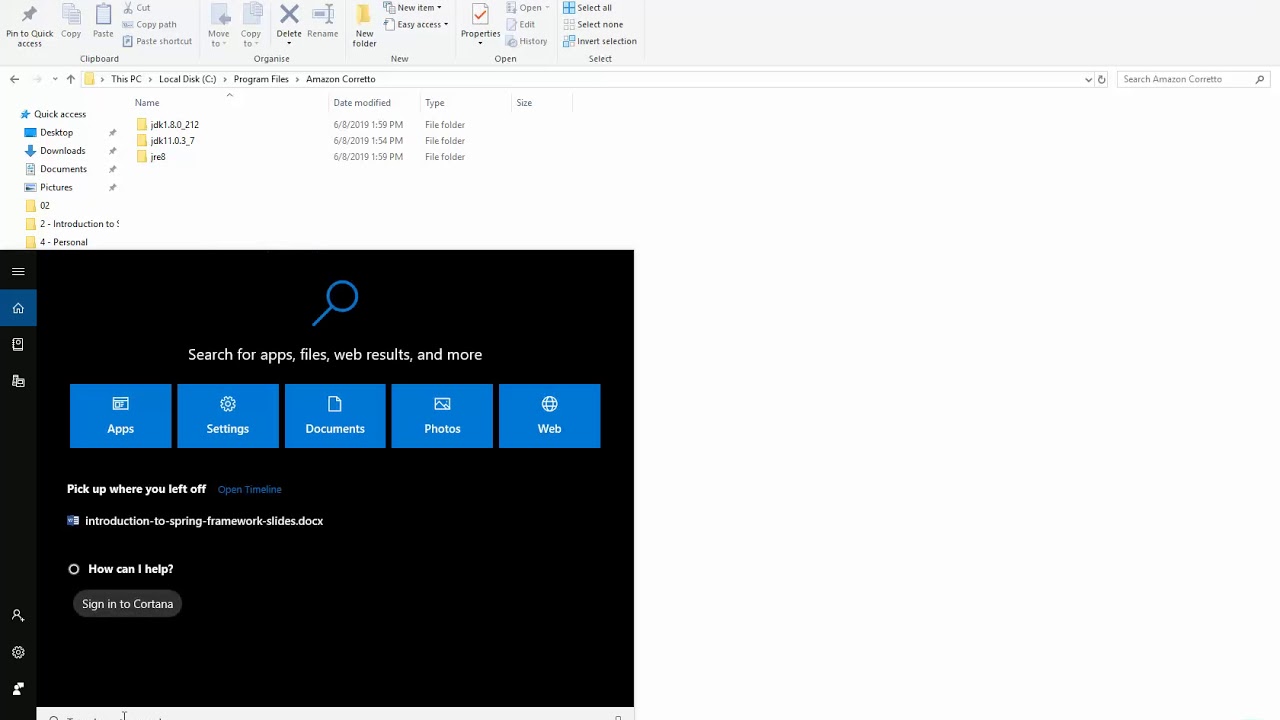
Task: Sort by Date modified column header
Action: click(x=362, y=103)
